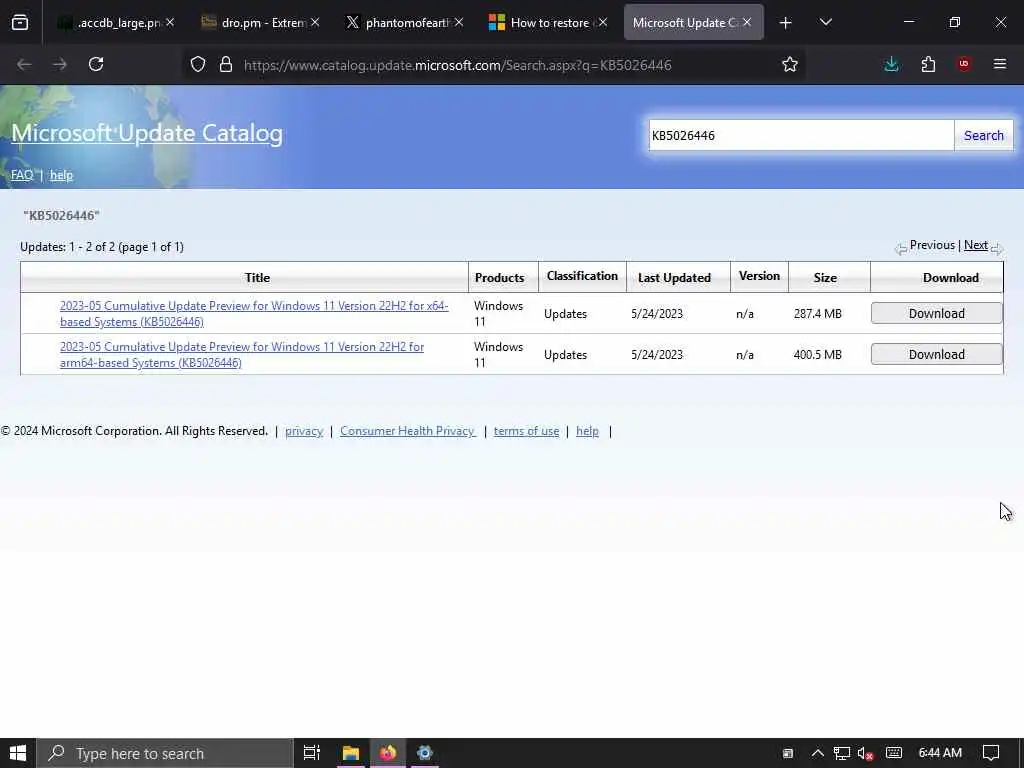1024x768 pixels.
Task: Close the dro.pm tab
Action: tap(315, 23)
